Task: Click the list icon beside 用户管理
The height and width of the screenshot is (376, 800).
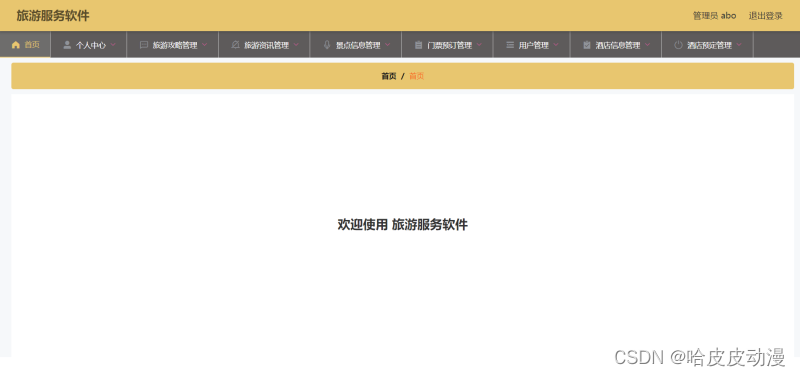Action: click(510, 45)
